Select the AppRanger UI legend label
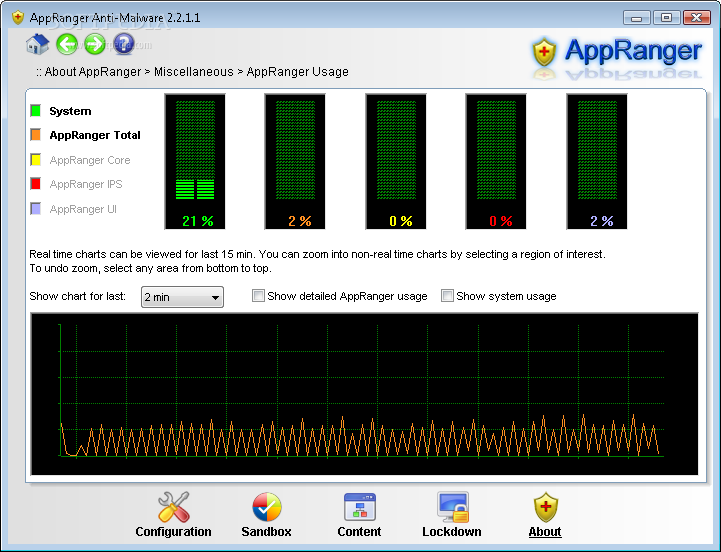Image resolution: width=721 pixels, height=552 pixels. tap(83, 209)
